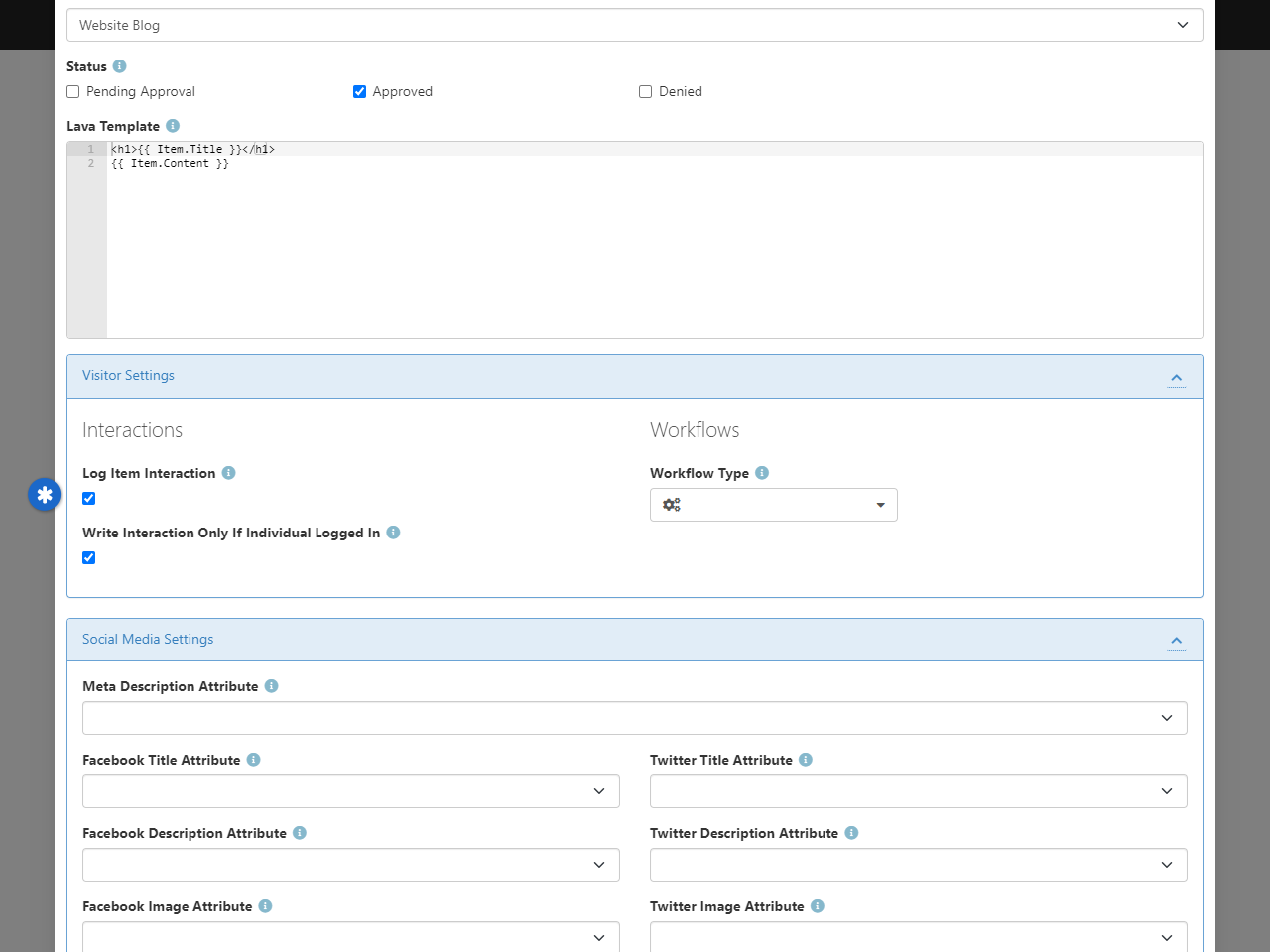Open the Workflow Type picker
The image size is (1270, 952).
(774, 505)
